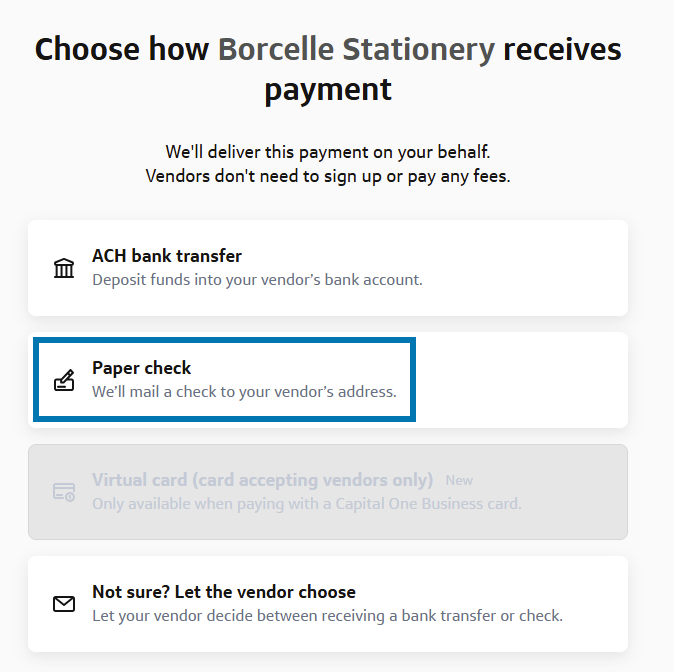Click the Borcelle Stationery vendor name
Viewport: 674px width, 672px height.
click(356, 49)
